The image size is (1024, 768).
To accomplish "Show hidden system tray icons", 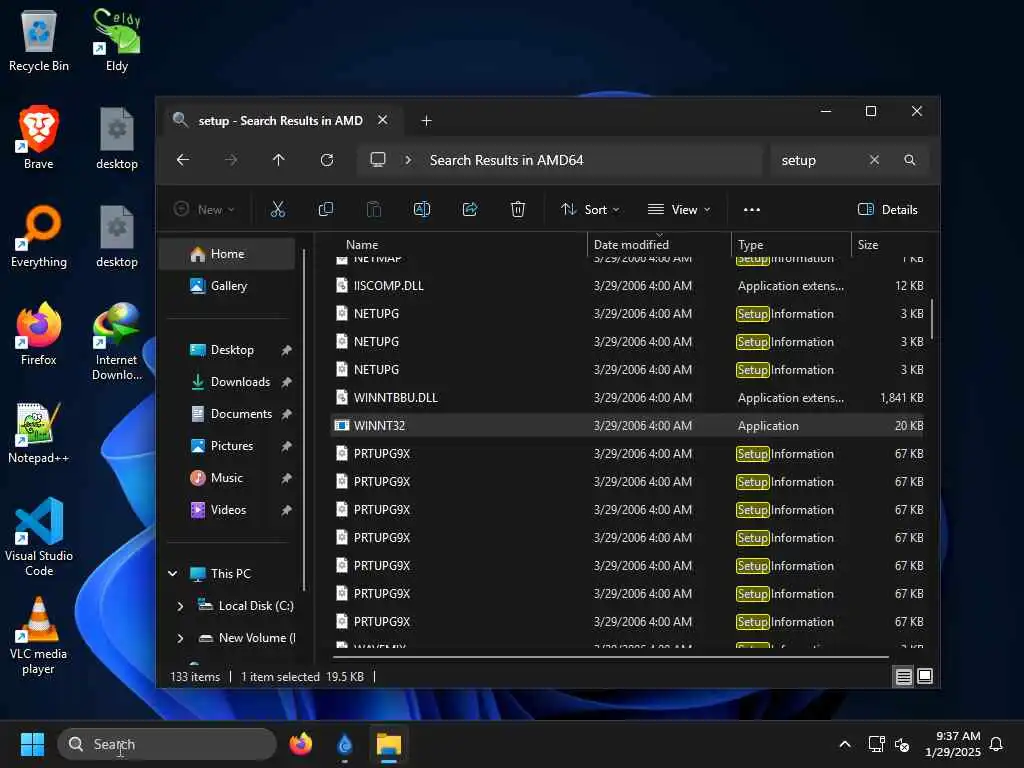I will coord(844,744).
